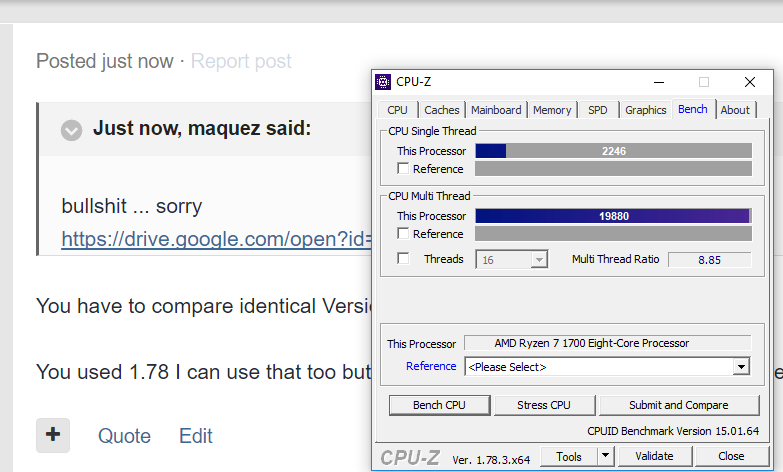Click the empty multi thread Reference bar
Viewport: 783px width, 472px height.
coord(613,233)
